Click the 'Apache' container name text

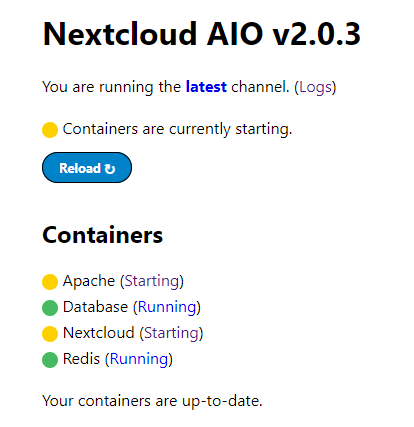coord(89,281)
